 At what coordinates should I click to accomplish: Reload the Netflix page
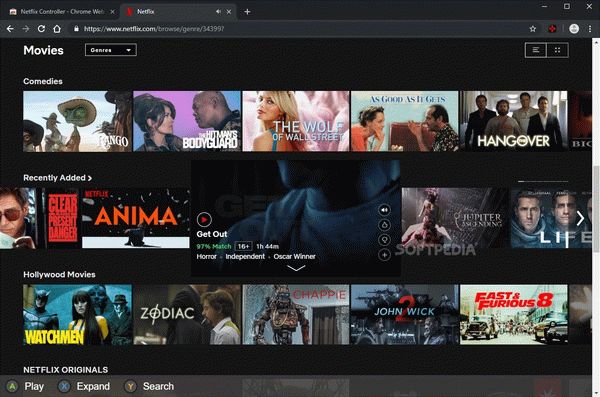tap(41, 29)
